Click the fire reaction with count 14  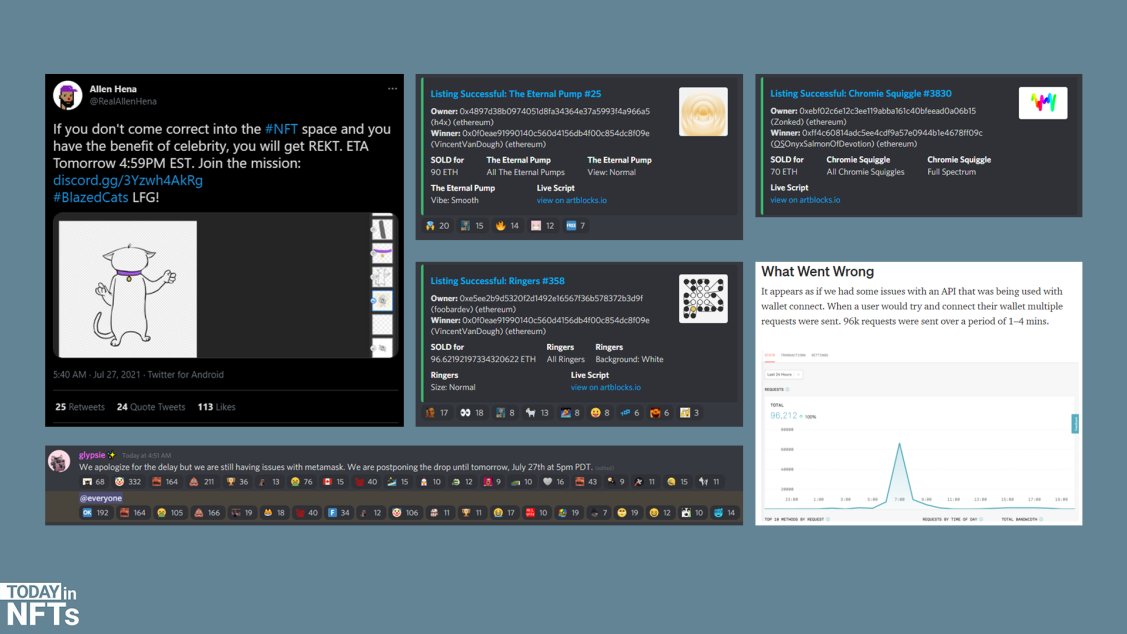[x=507, y=226]
